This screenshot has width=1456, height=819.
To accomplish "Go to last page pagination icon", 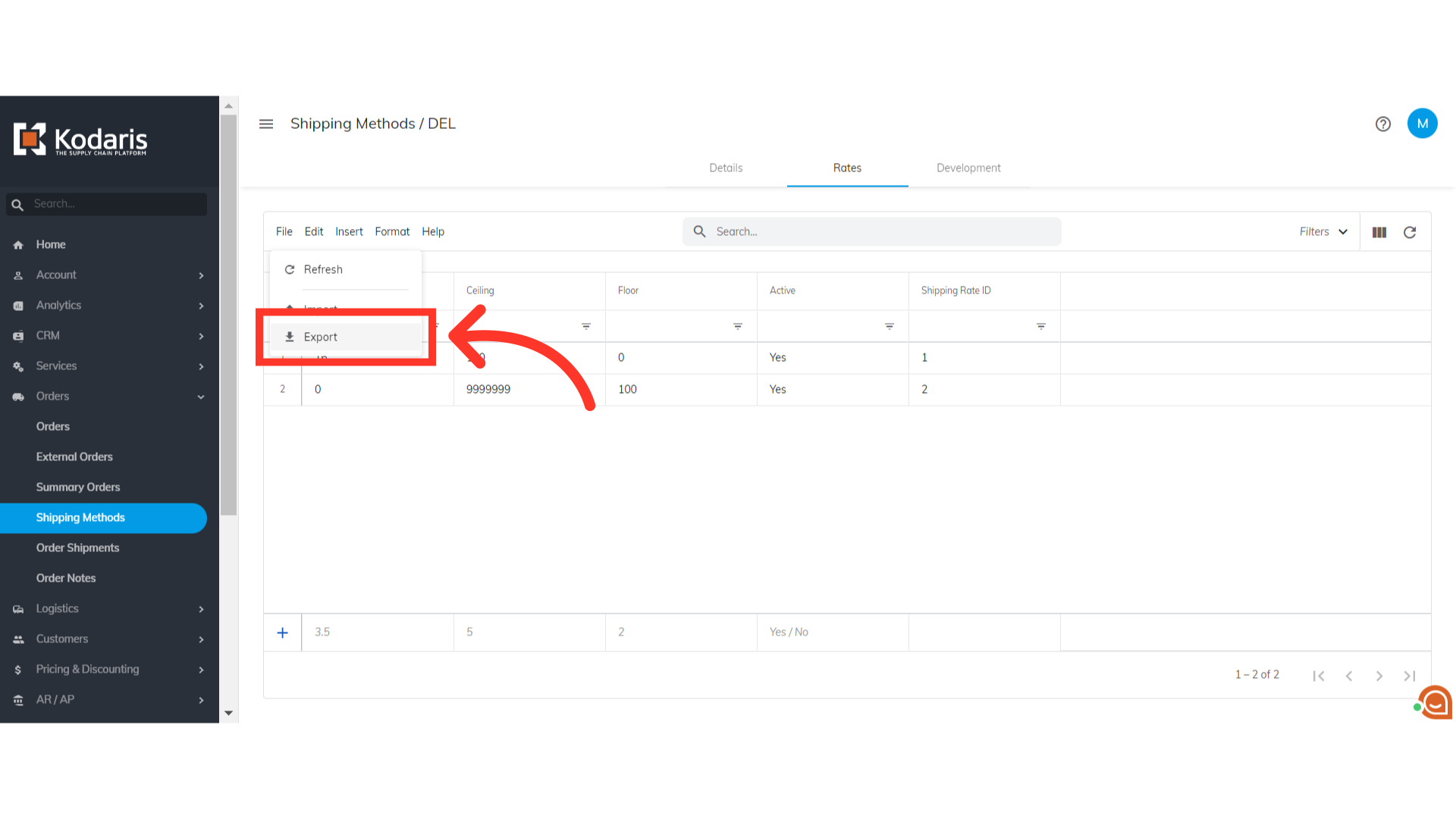I will click(1409, 676).
